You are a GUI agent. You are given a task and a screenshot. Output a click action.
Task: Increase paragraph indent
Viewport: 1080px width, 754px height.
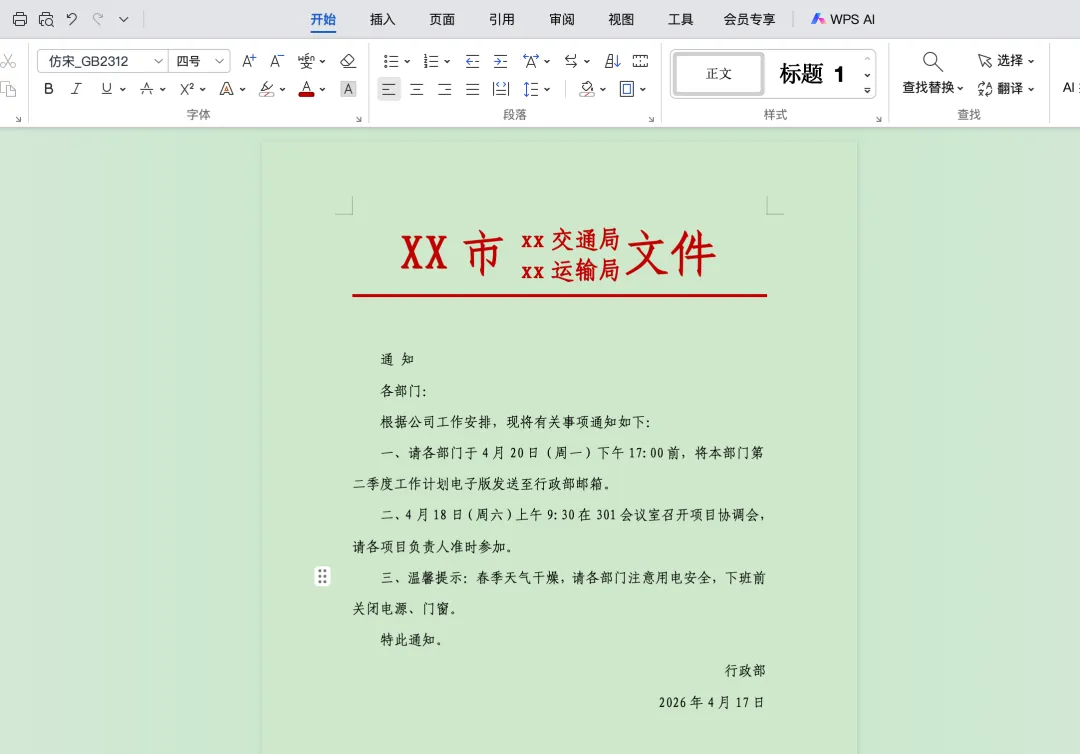500,61
